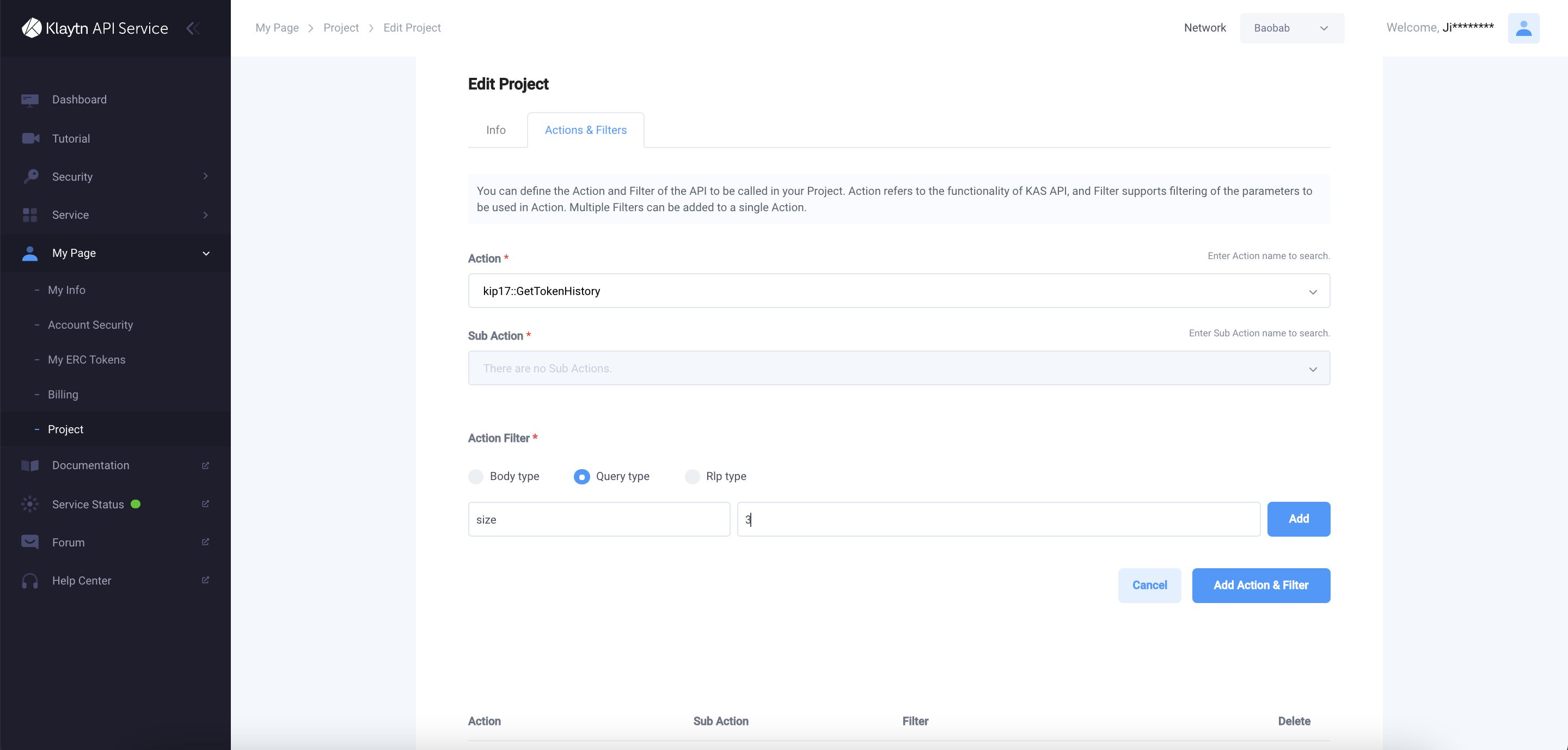The width and height of the screenshot is (1568, 750).
Task: Click the Forum external link icon
Action: tap(205, 542)
